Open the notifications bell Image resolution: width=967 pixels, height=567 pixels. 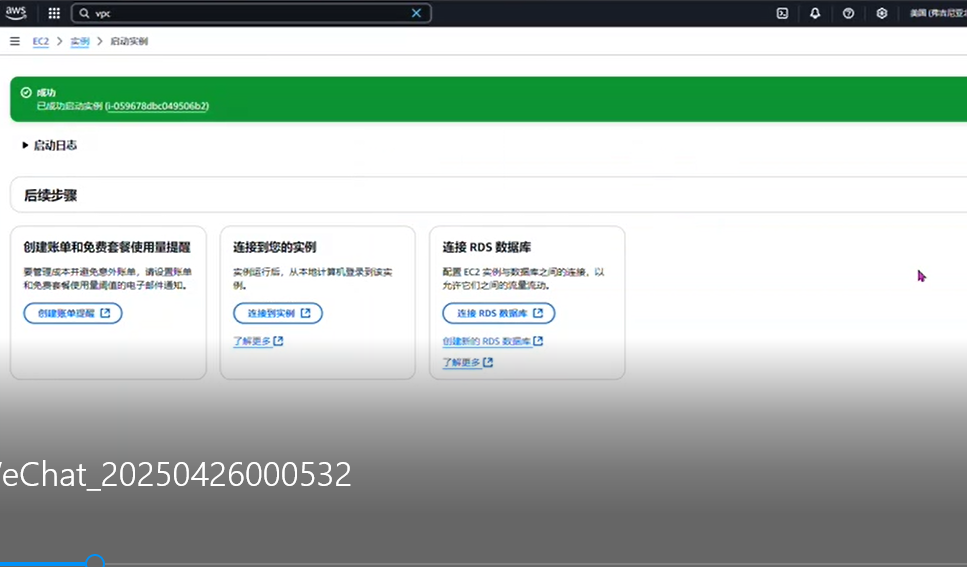click(815, 13)
